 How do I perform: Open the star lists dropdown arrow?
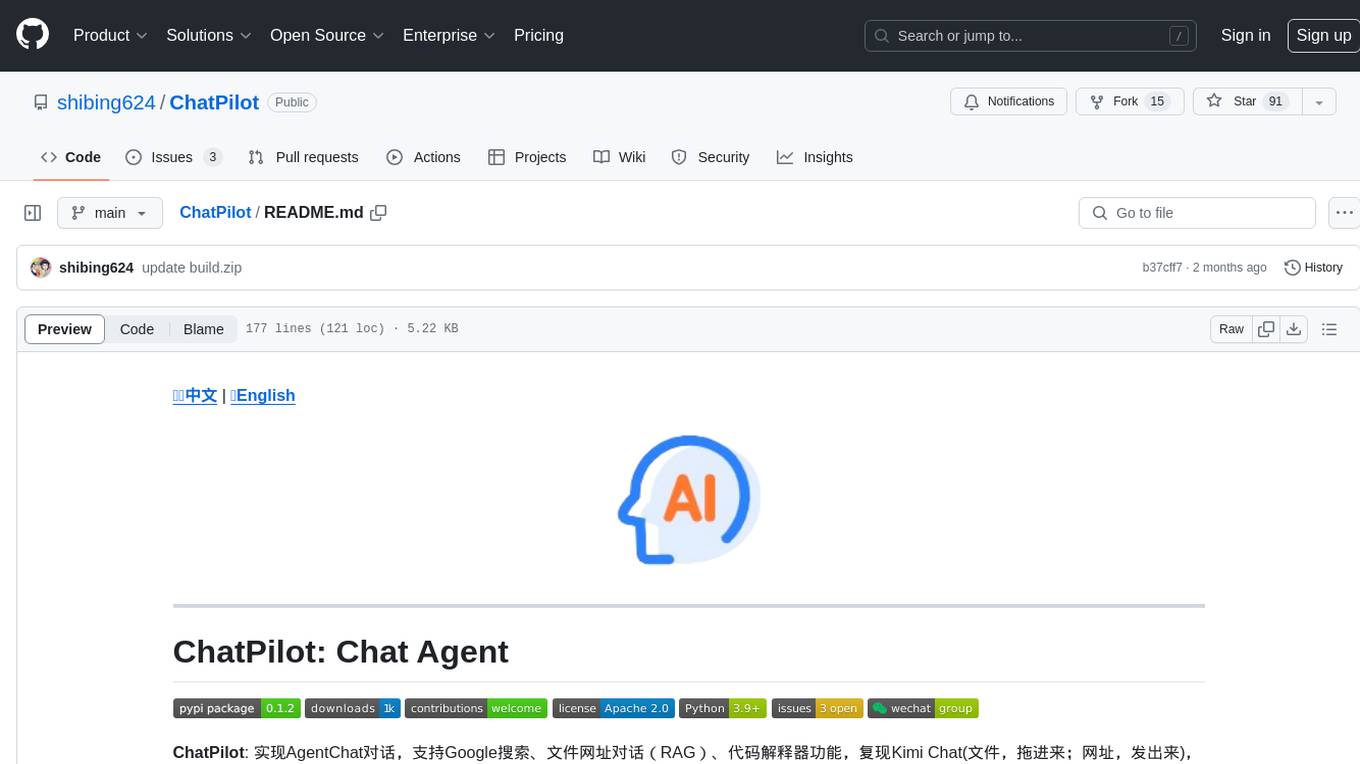1319,102
